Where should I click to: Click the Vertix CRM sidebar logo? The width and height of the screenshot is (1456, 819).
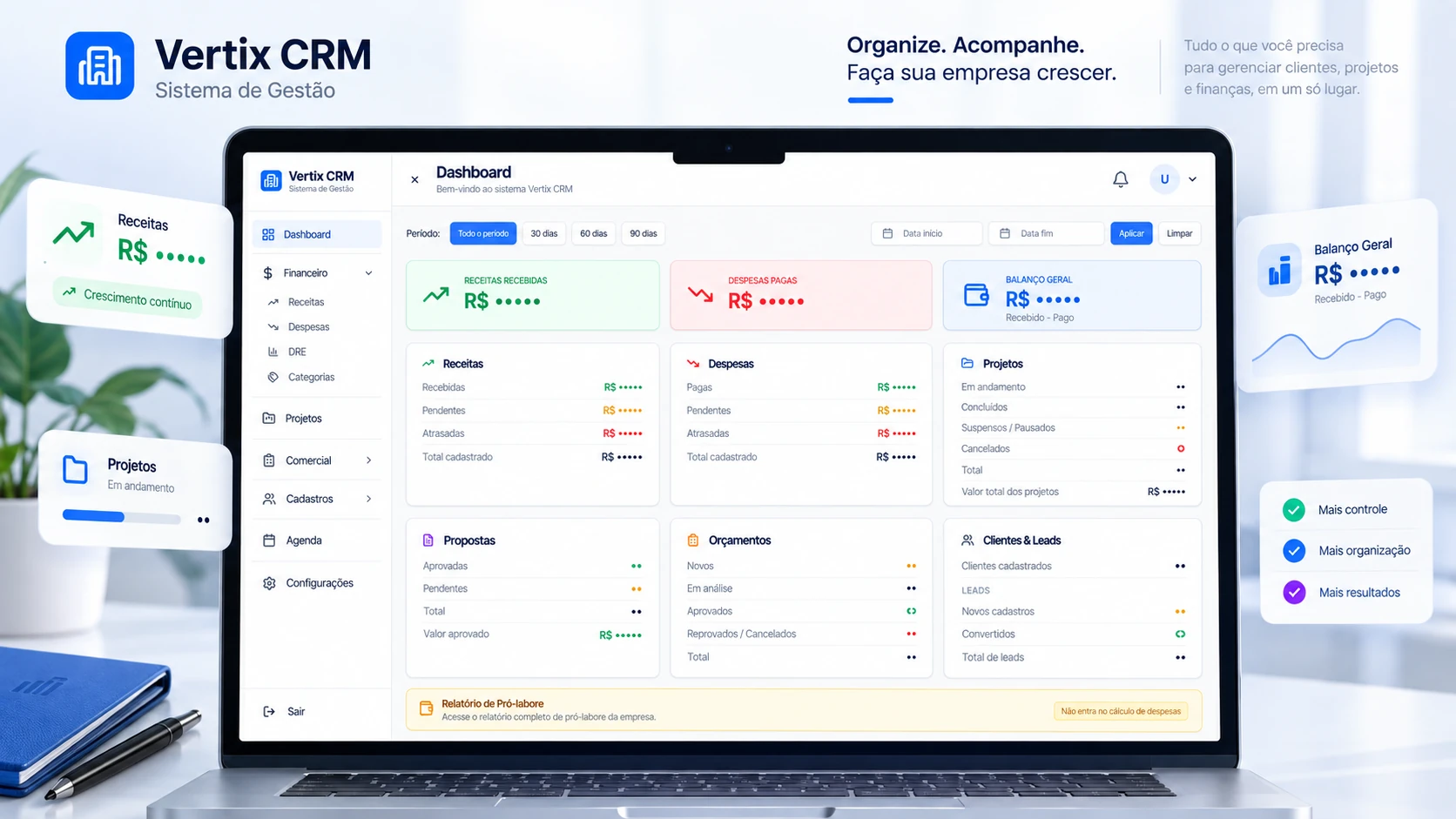point(271,180)
